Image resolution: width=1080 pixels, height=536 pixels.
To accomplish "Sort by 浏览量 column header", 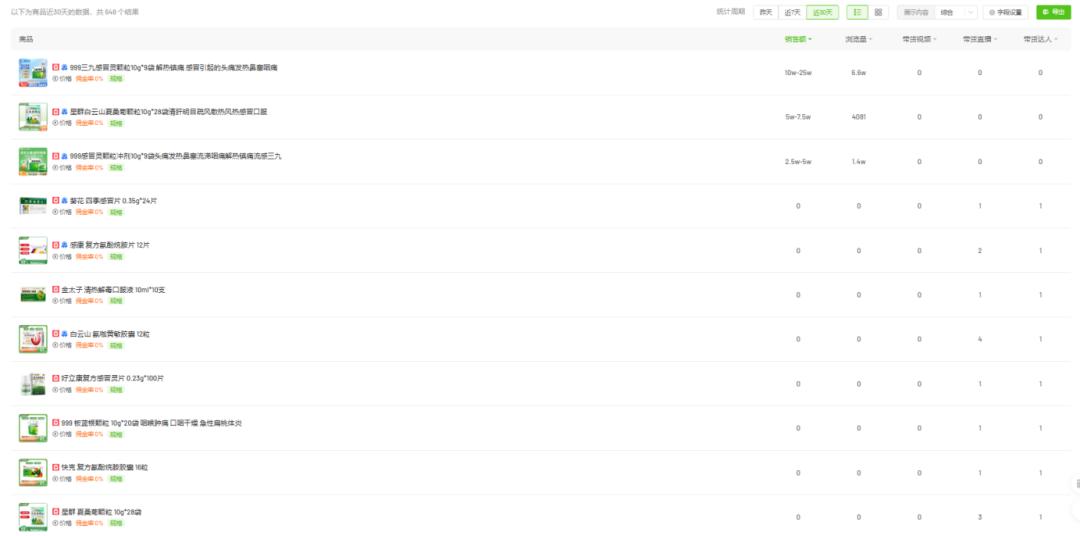I will 858,39.
